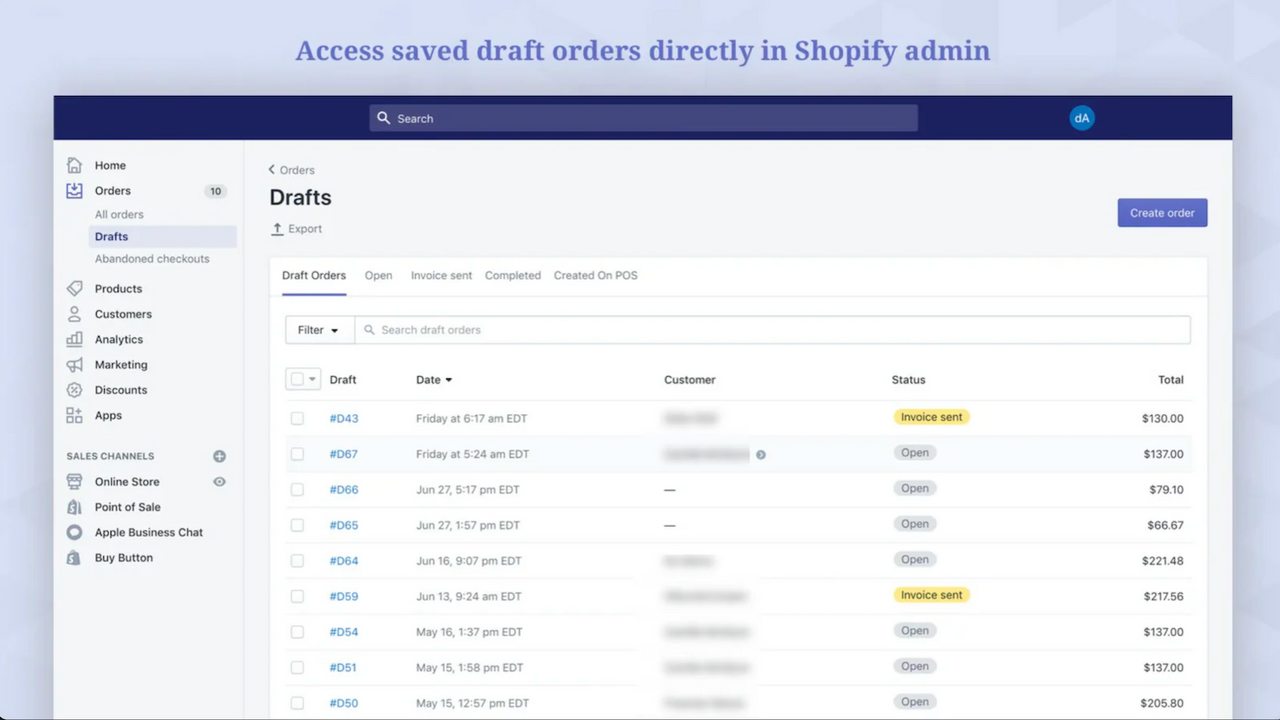Check the checkbox for draft #D43
The width and height of the screenshot is (1280, 720).
click(x=297, y=418)
